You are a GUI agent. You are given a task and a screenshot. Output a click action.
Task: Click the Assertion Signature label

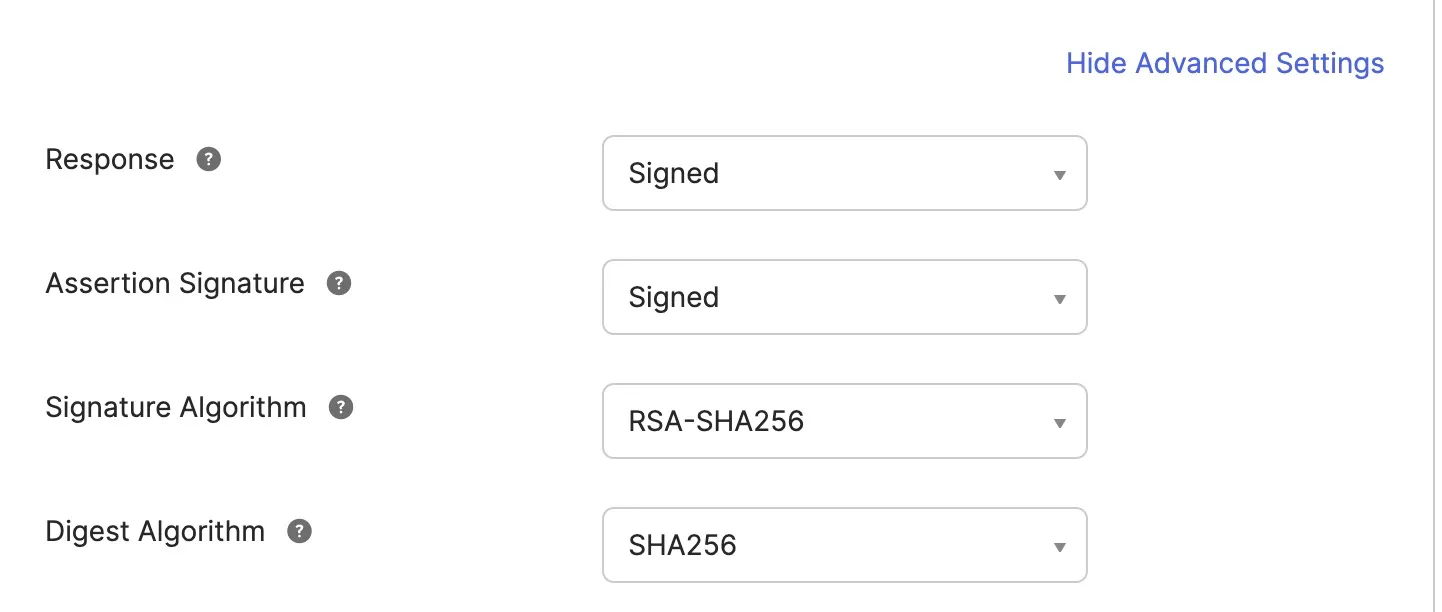(x=175, y=283)
